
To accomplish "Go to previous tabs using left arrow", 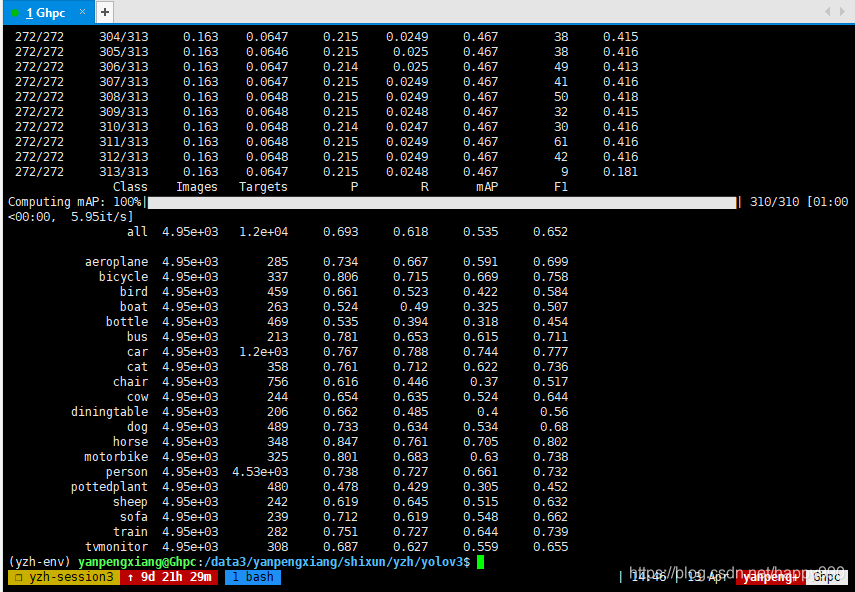I will [827, 11].
